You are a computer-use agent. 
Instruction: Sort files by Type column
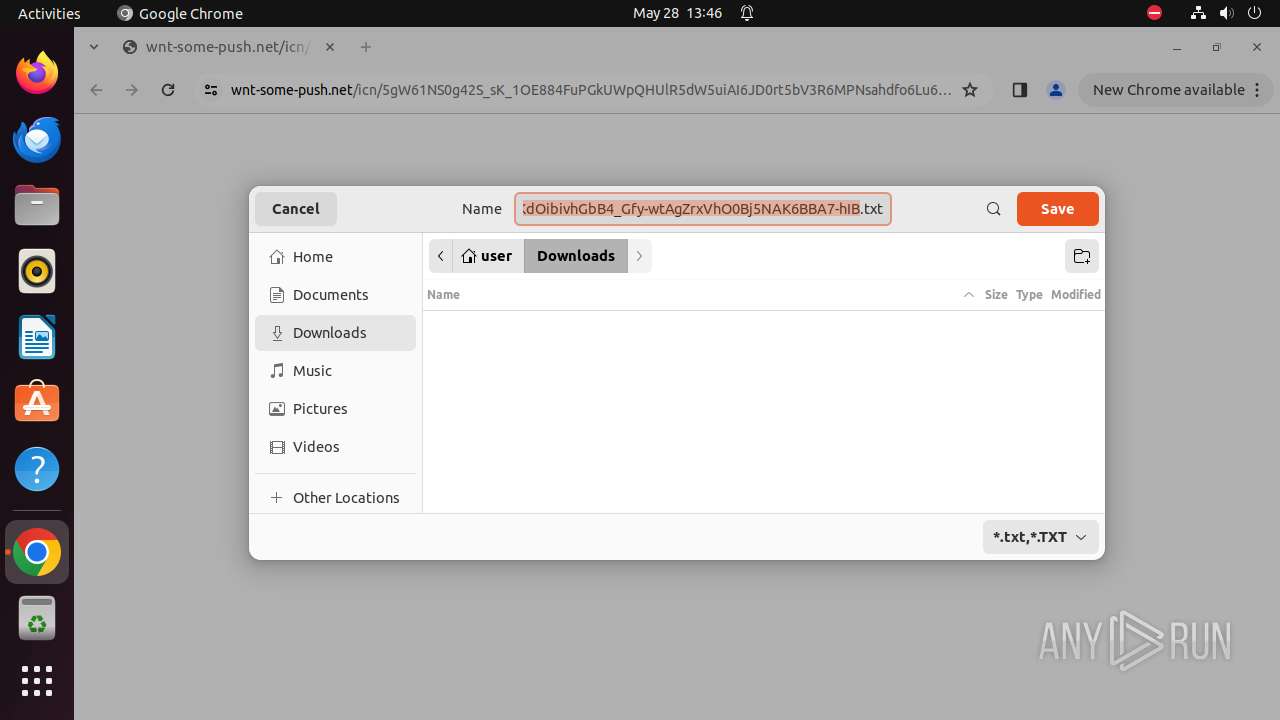point(1029,295)
